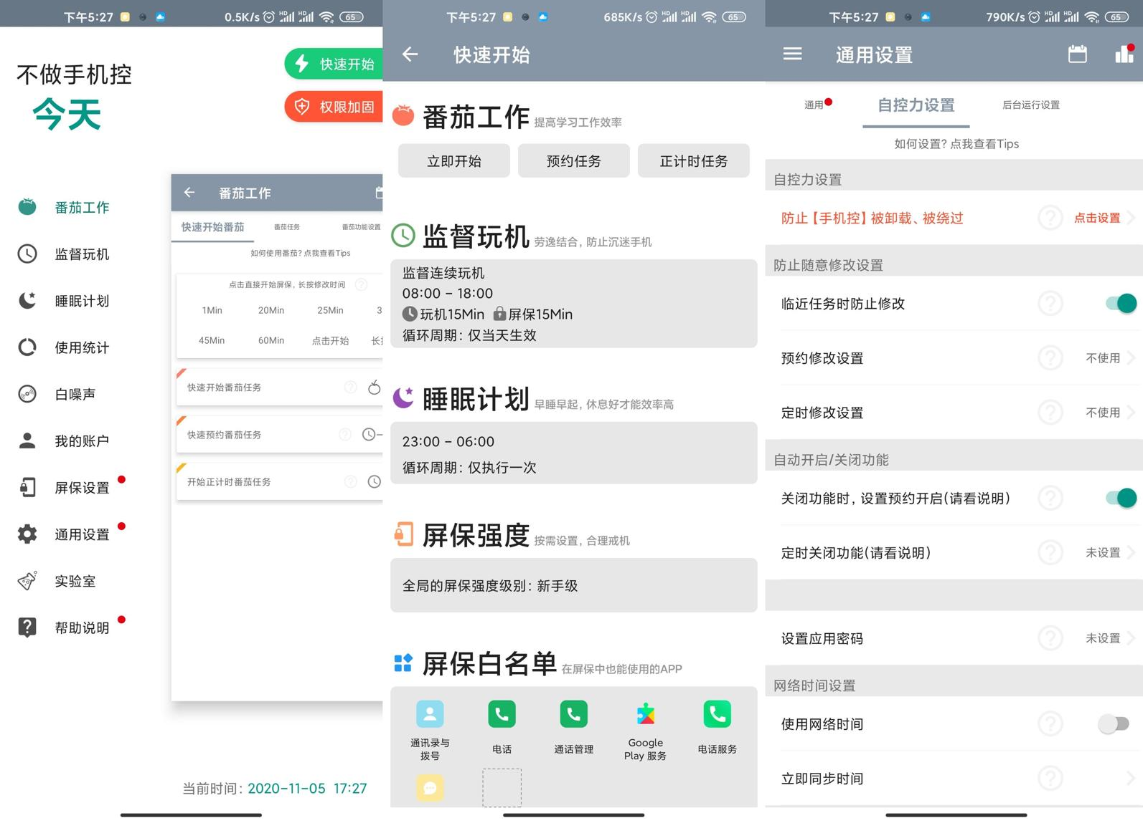Tap the 通讯录与拨号 app icon

[x=430, y=714]
